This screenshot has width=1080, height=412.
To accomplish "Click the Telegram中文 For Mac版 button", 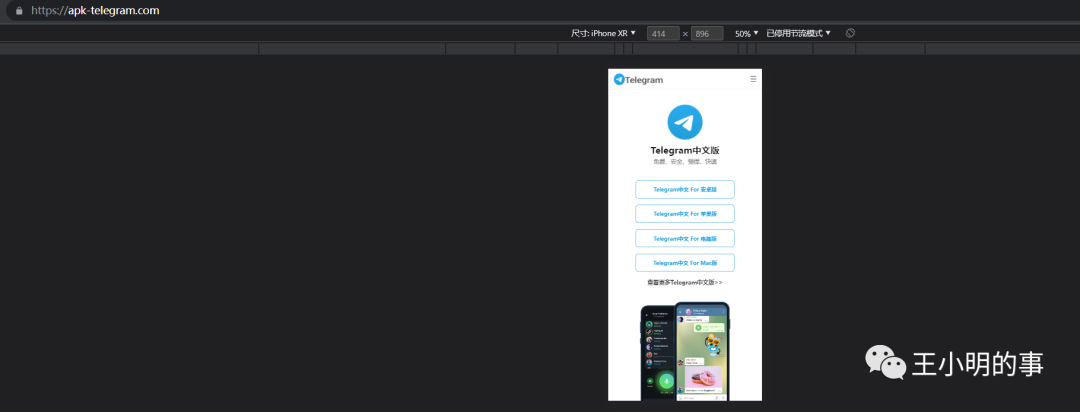I will pos(685,262).
